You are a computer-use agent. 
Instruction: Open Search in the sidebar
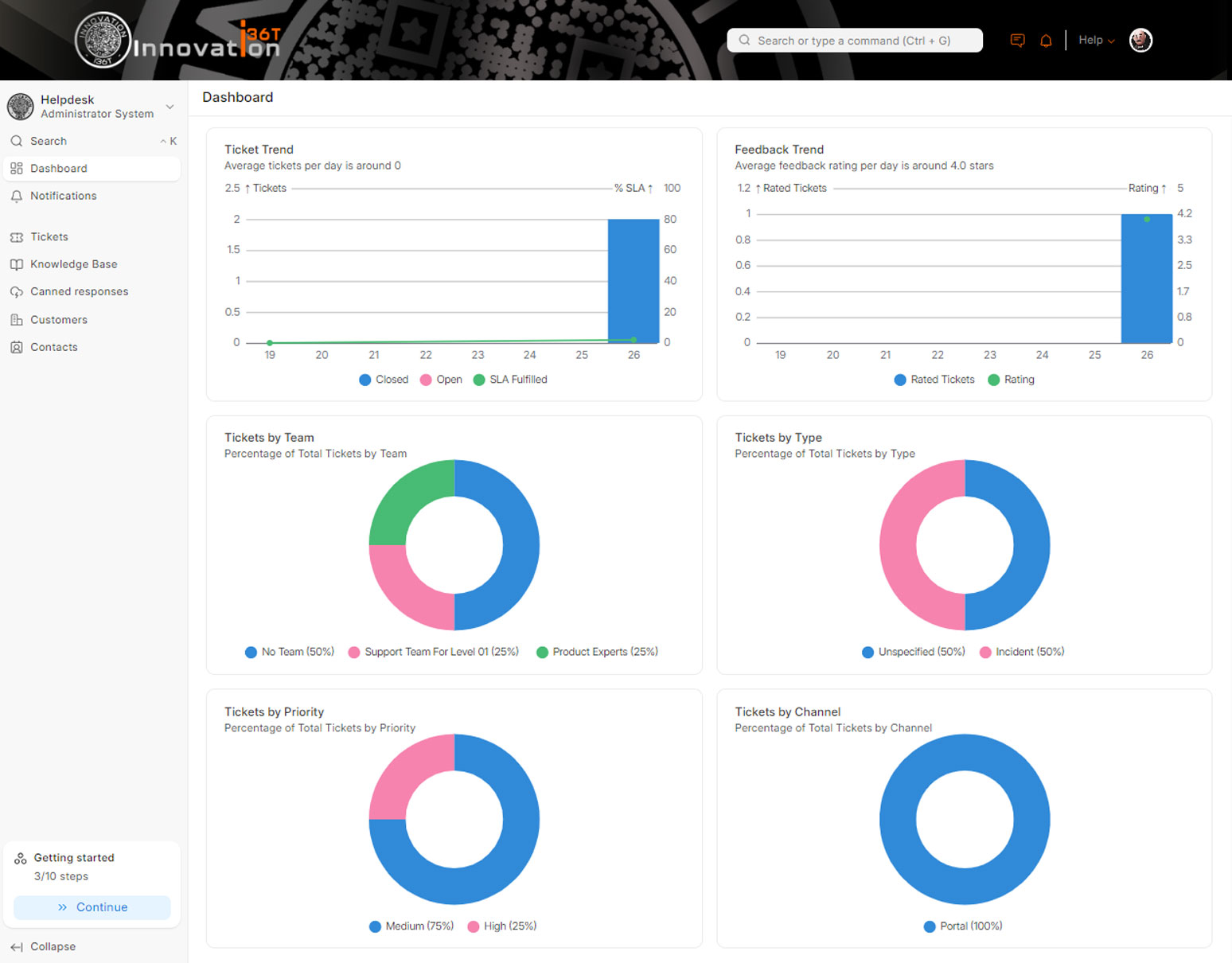(49, 141)
